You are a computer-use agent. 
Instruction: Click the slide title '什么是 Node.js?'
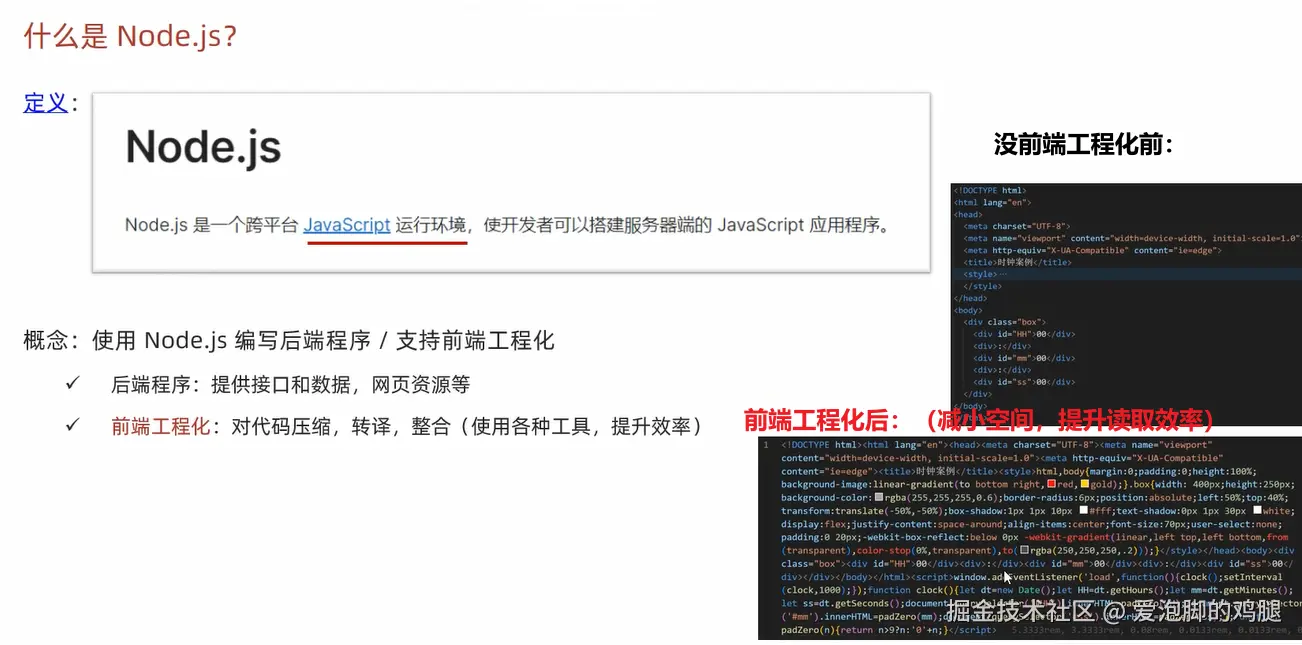point(130,36)
